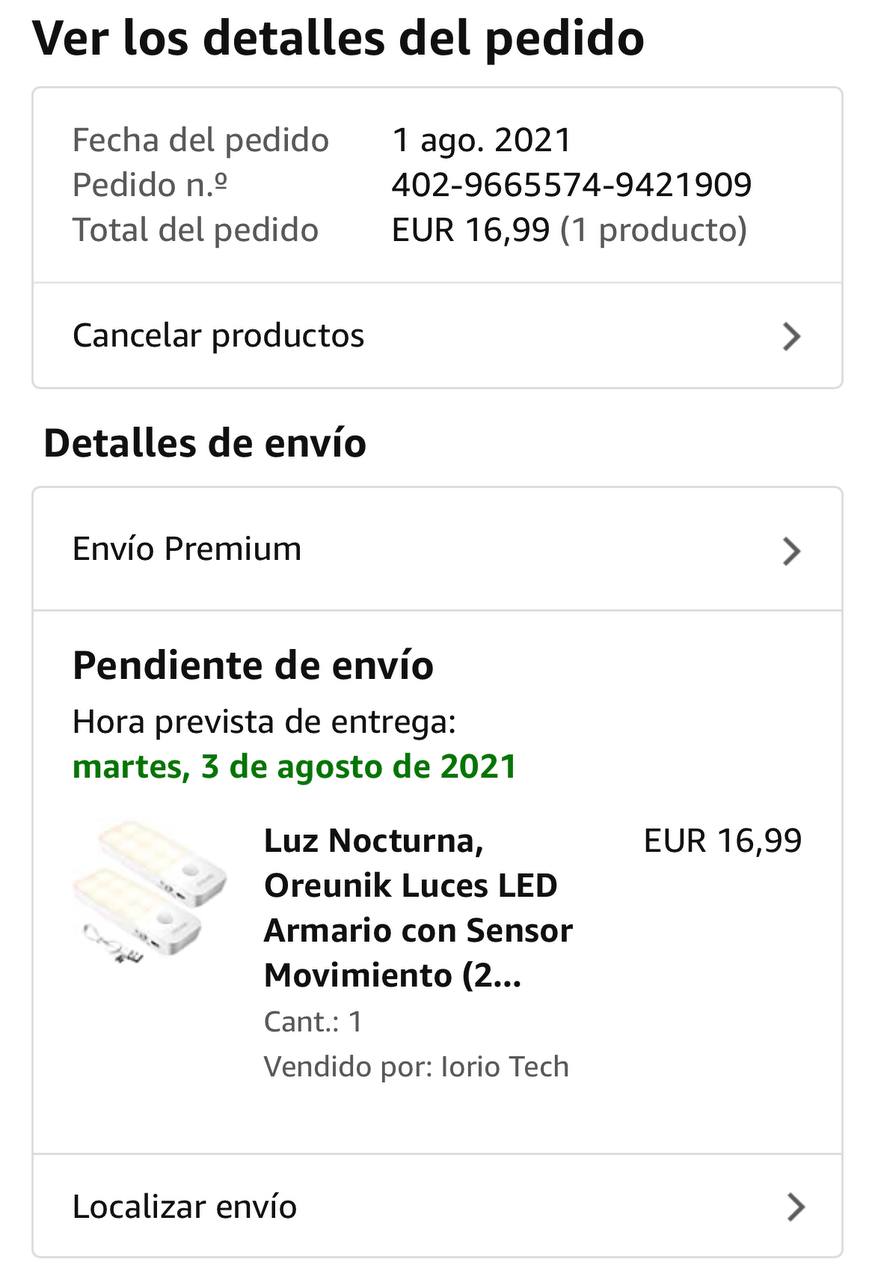Select Localizar envío to track shipment
Image resolution: width=875 pixels, height=1280 pixels.
[x=185, y=1207]
